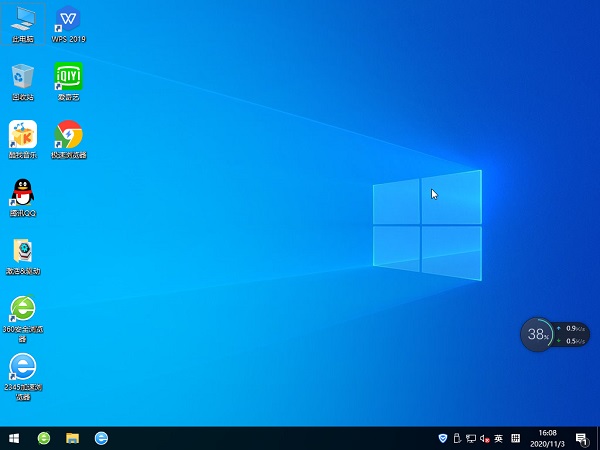Open File Explorer from the taskbar
This screenshot has height=450, width=600.
point(72,438)
